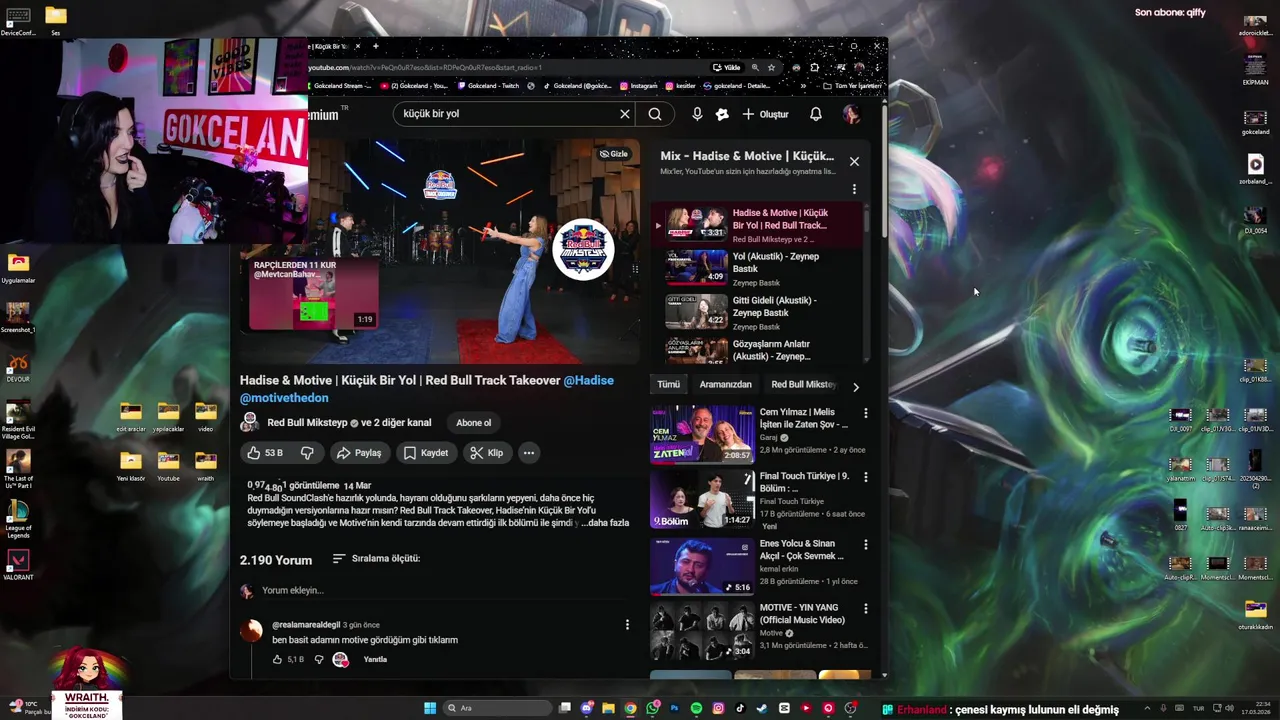Clear the search text with the X icon

(x=625, y=114)
